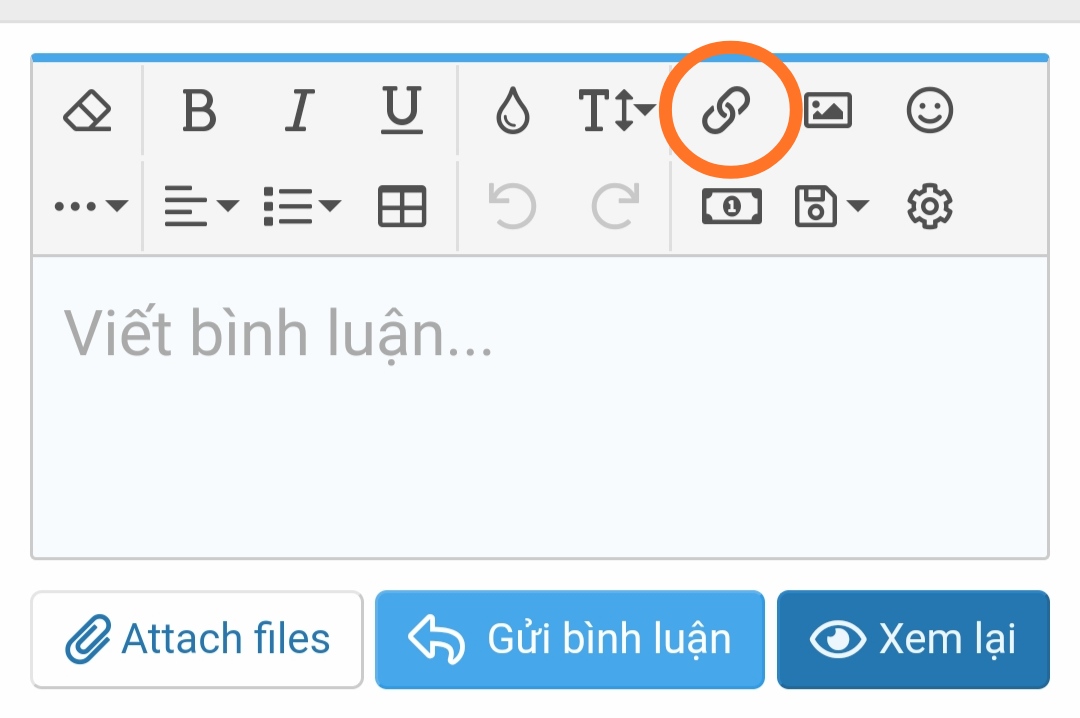The image size is (1080, 718).
Task: Toggle underline formatting
Action: tap(402, 110)
